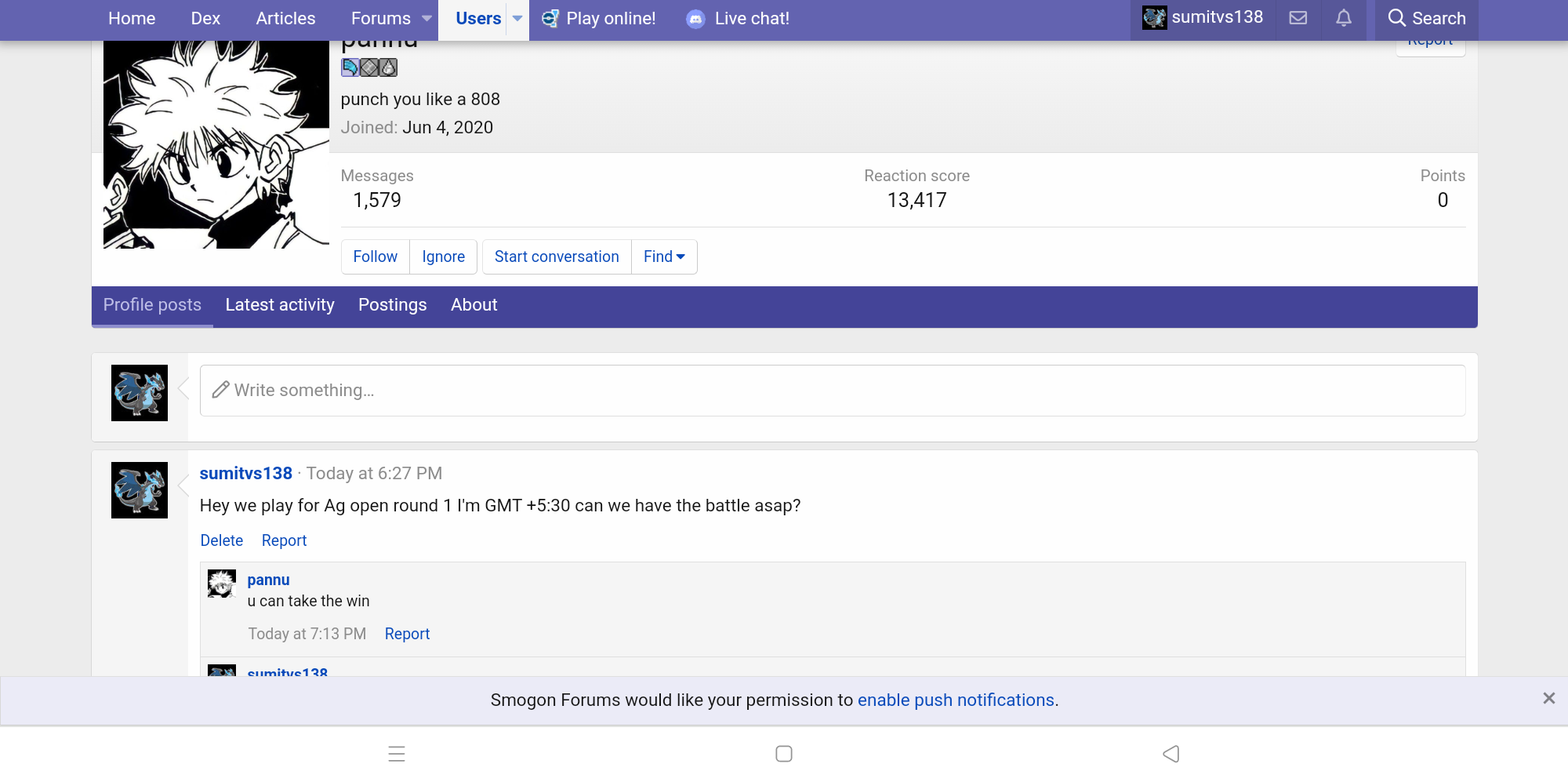Click into Write something field
This screenshot has height=782, width=1568.
coord(833,391)
